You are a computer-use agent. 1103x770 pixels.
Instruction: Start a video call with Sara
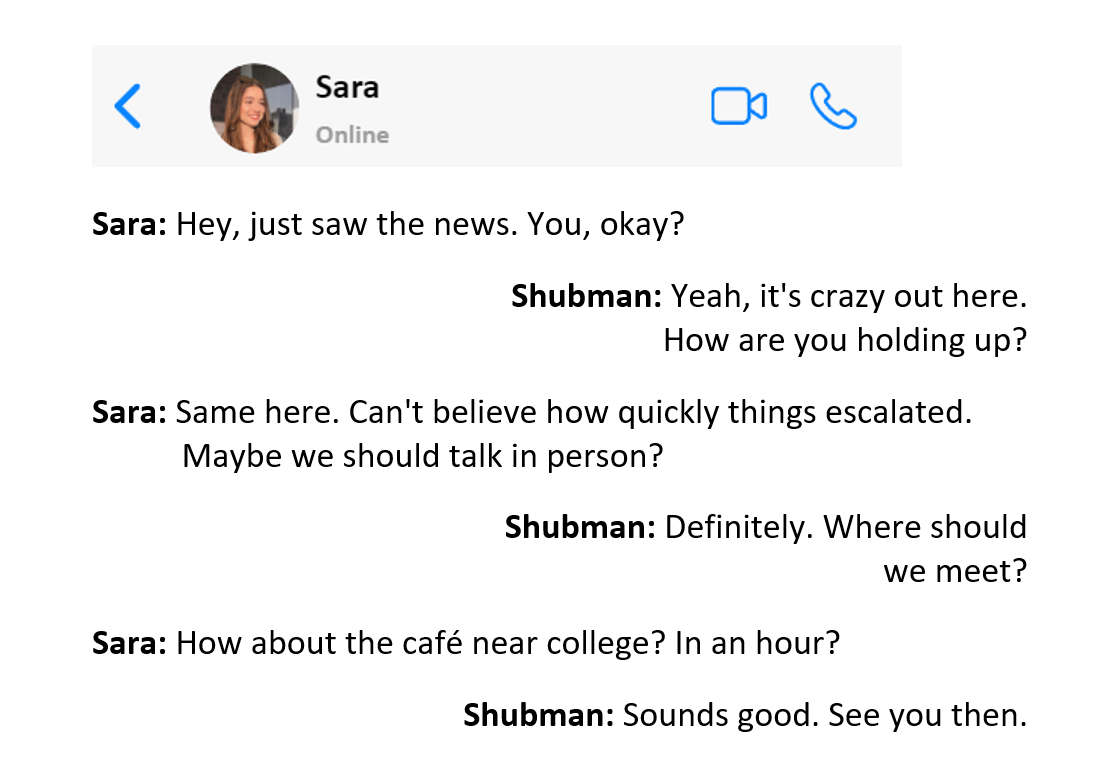coord(739,106)
